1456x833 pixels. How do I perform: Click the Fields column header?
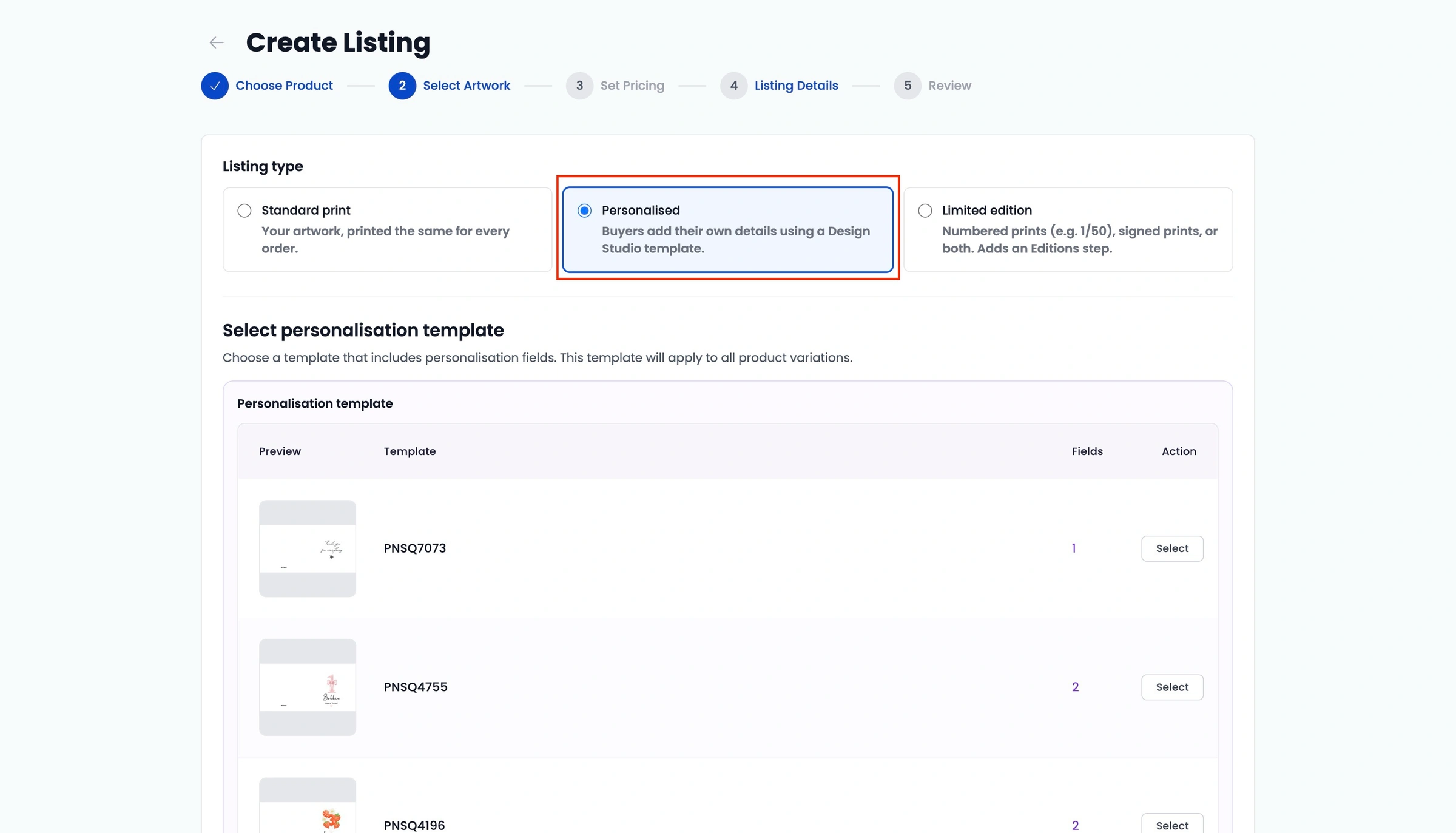coord(1087,451)
